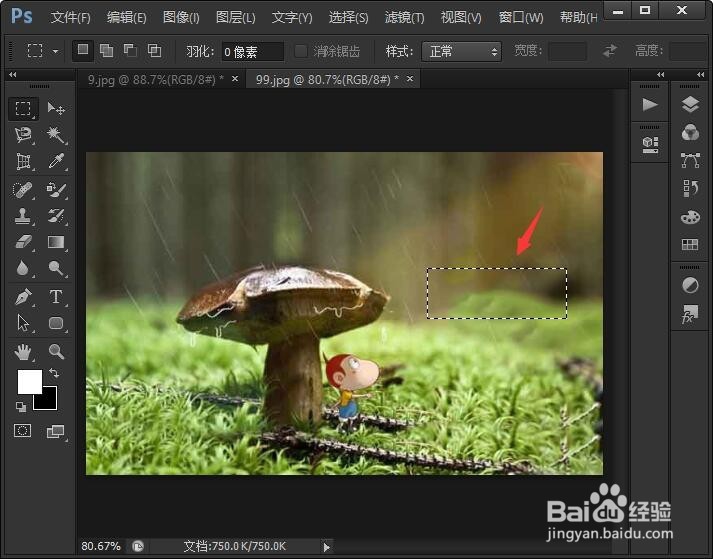The height and width of the screenshot is (559, 713).
Task: Open the 滤镜(T) menu
Action: pos(404,18)
